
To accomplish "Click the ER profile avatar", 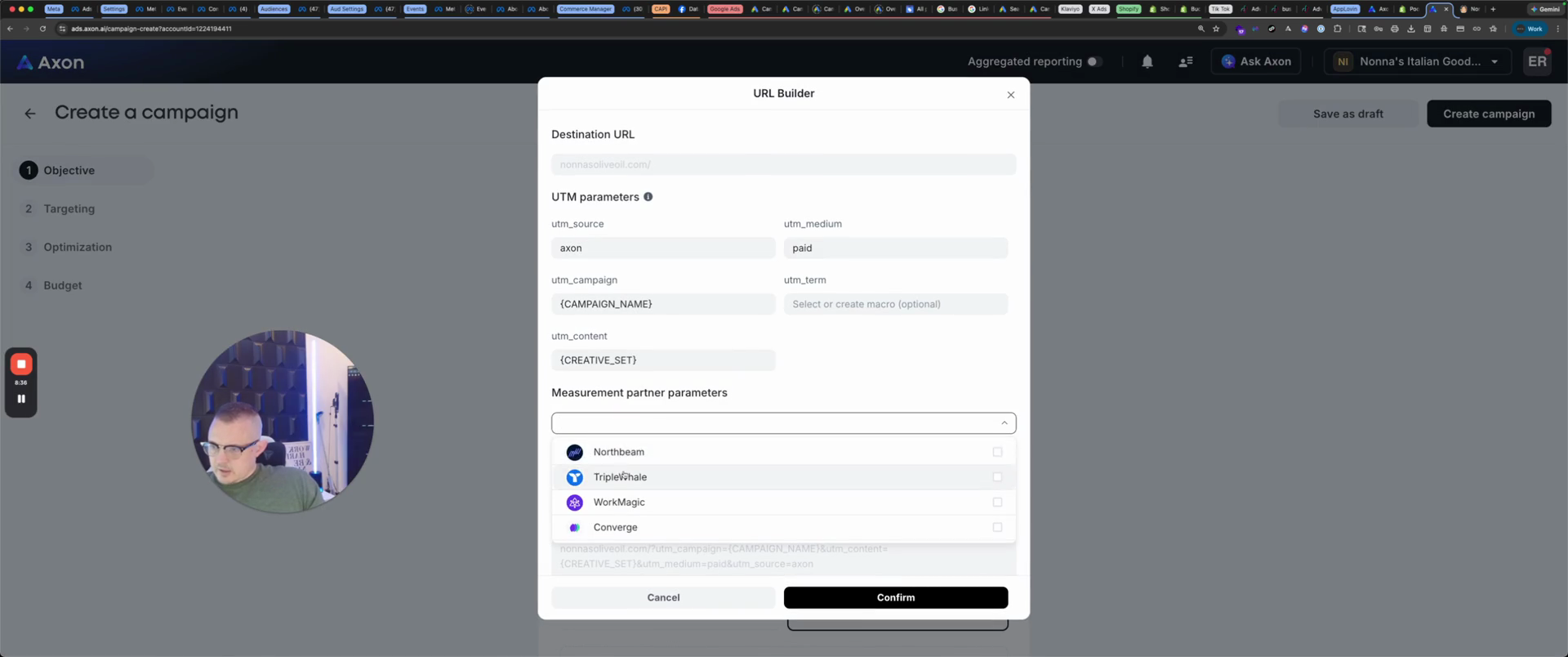I will pos(1537,61).
